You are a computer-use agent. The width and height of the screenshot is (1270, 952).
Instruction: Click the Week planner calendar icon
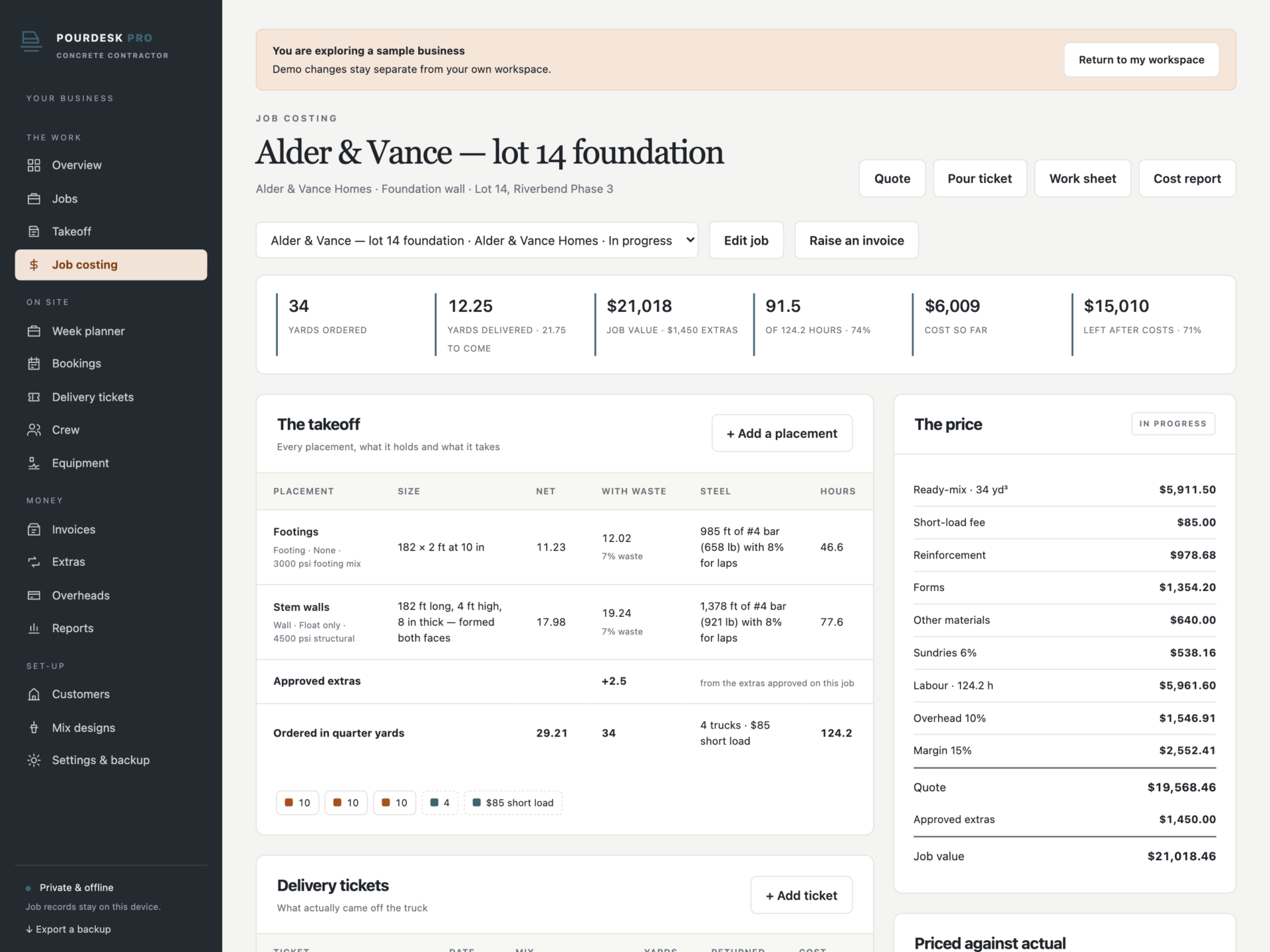(34, 331)
